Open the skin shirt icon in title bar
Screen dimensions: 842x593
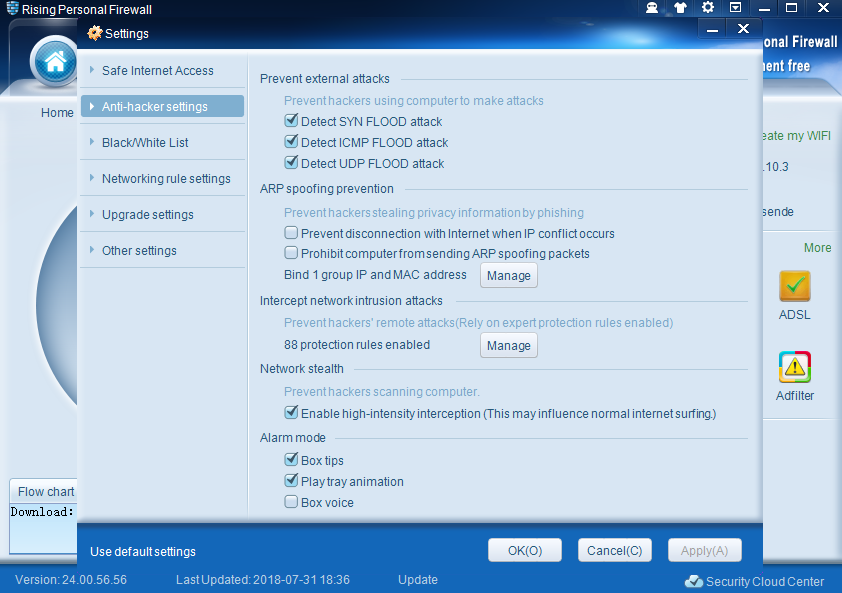point(680,8)
